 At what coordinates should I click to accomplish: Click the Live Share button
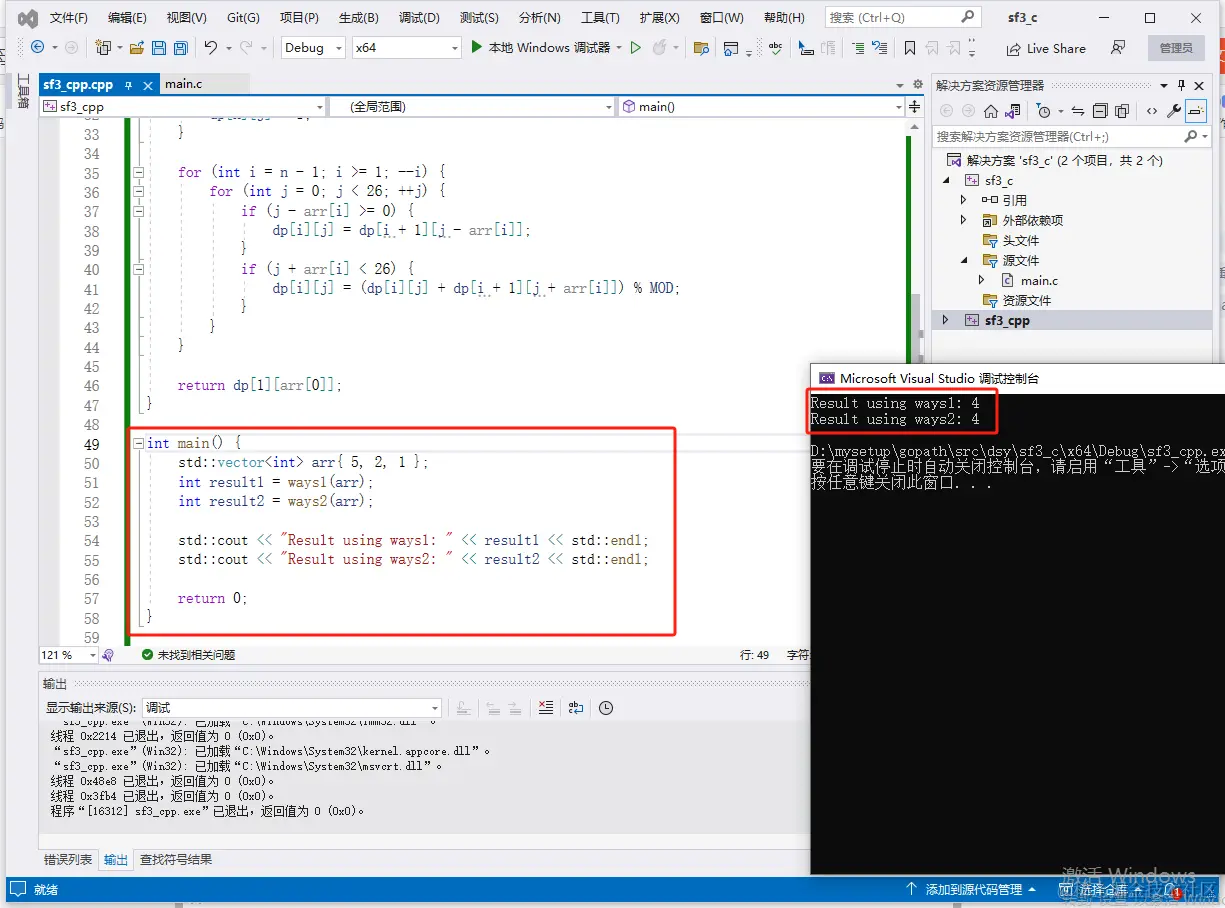coord(1046,48)
